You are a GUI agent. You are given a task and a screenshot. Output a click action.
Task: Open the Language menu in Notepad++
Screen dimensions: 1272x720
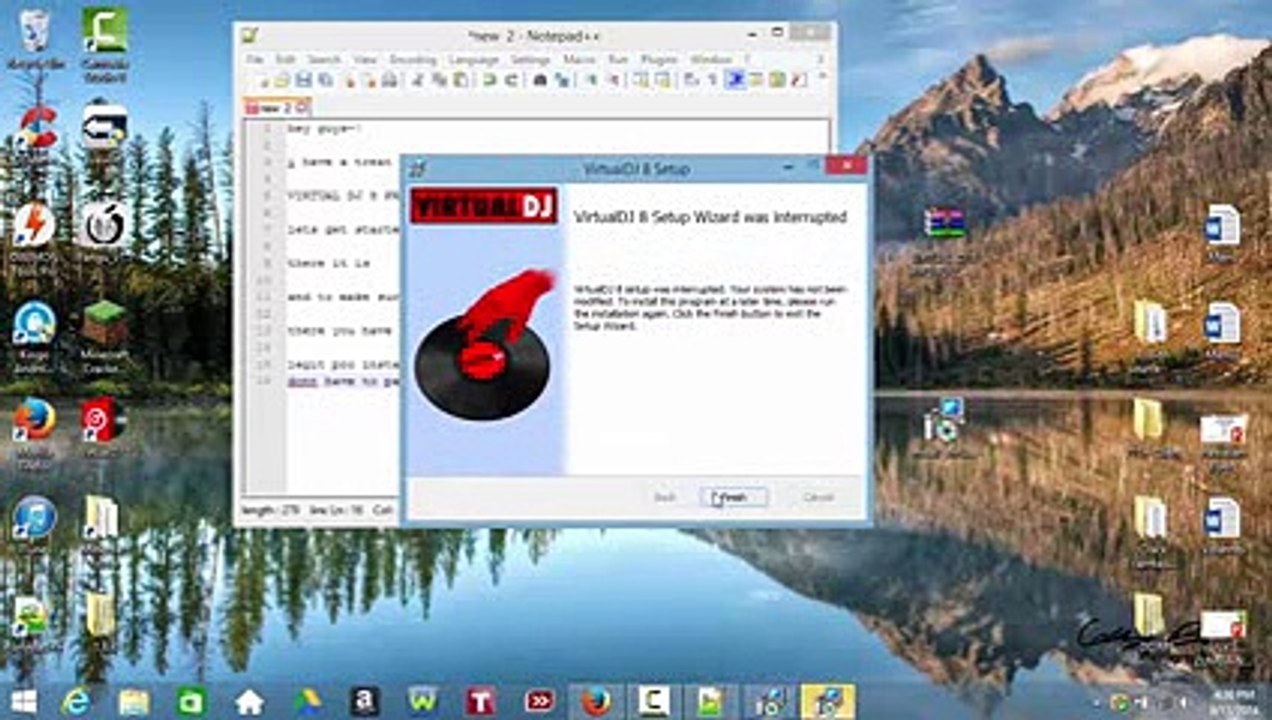click(474, 60)
